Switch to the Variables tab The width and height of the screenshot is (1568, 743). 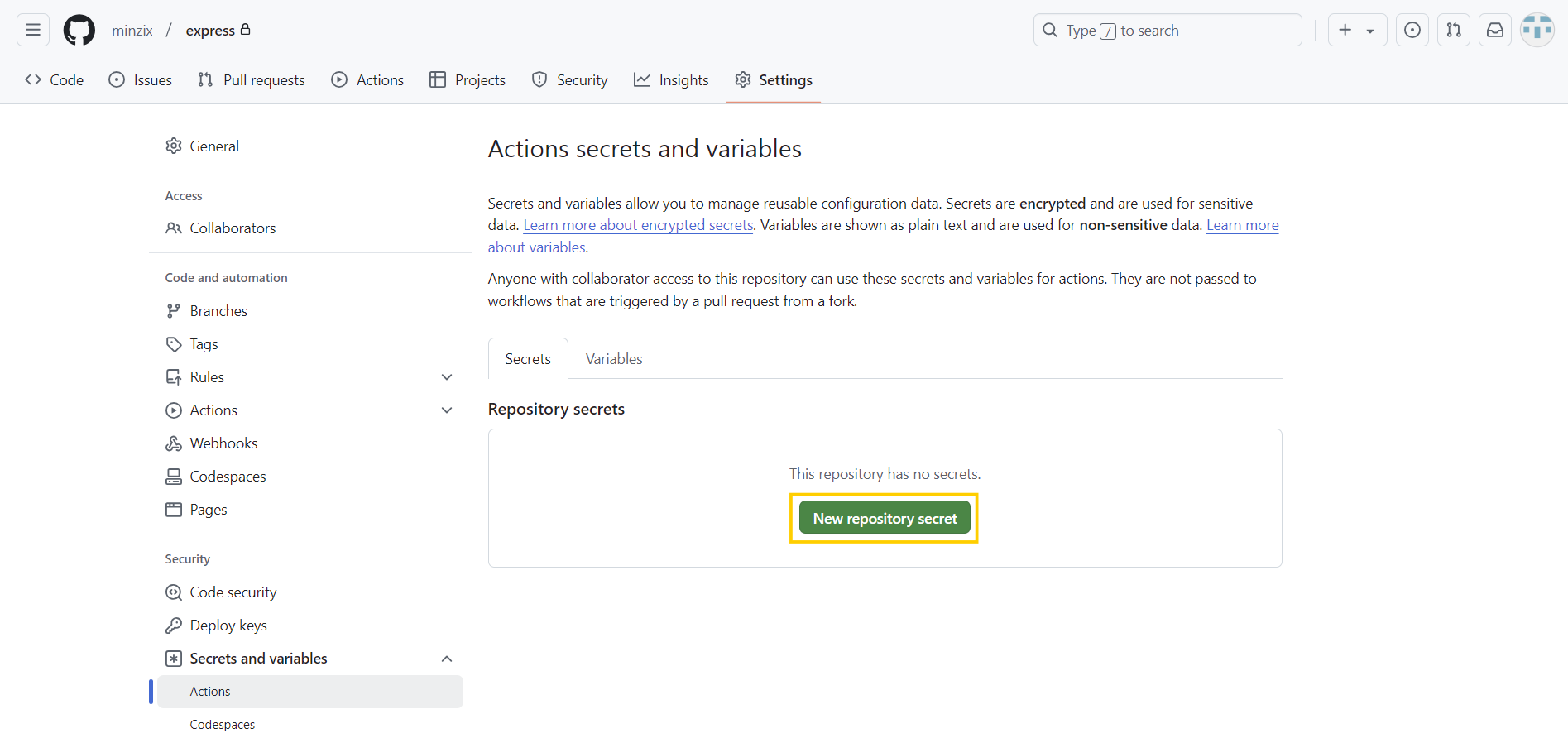tap(614, 359)
